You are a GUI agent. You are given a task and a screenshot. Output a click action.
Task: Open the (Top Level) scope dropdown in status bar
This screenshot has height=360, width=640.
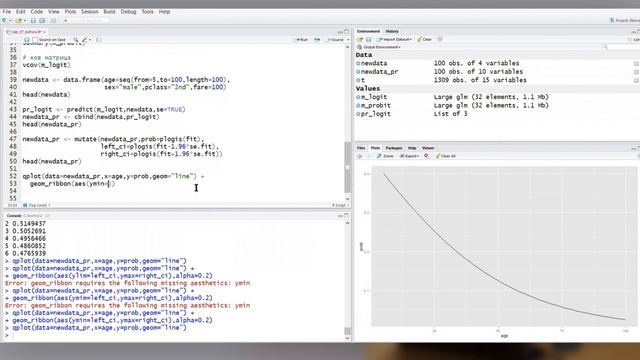pyautogui.click(x=37, y=205)
